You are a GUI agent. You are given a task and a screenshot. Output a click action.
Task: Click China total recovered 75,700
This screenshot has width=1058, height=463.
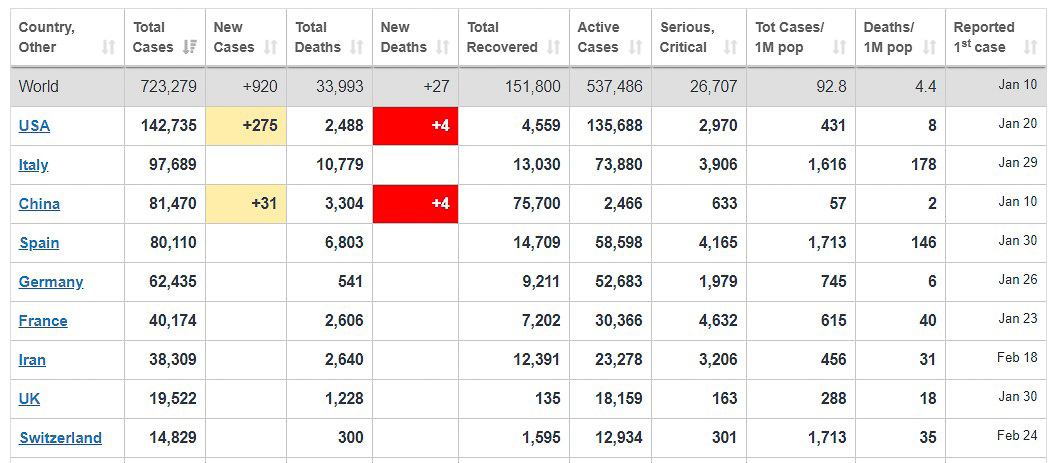point(536,204)
